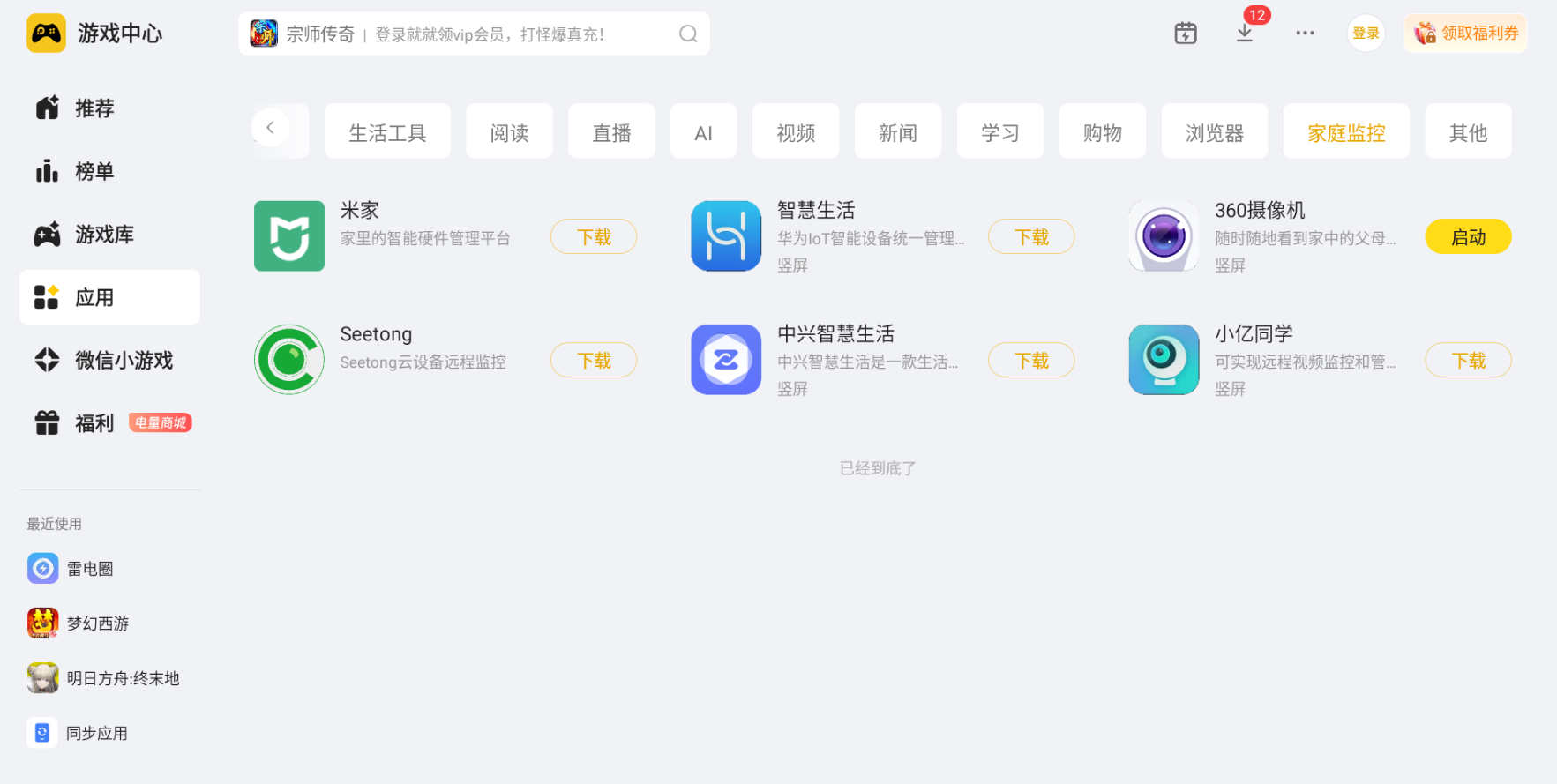Download the 智慧生活 app
The width and height of the screenshot is (1557, 784).
1031,236
